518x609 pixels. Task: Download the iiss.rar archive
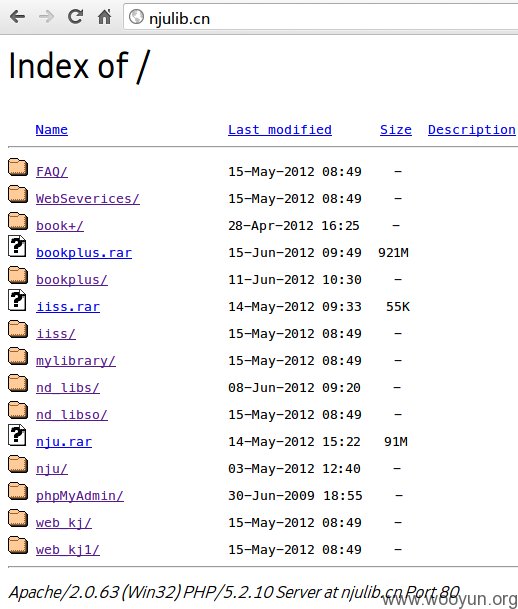pos(68,307)
